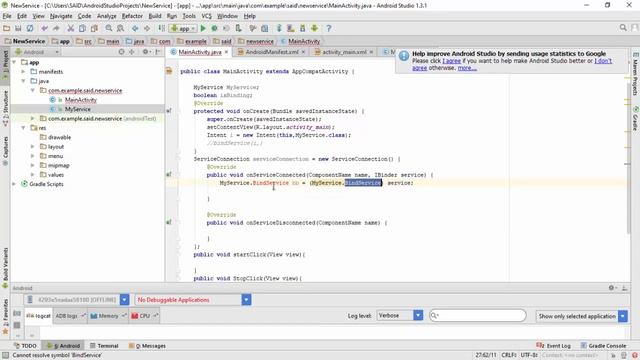Select the drawable folder in tree

tap(59, 137)
